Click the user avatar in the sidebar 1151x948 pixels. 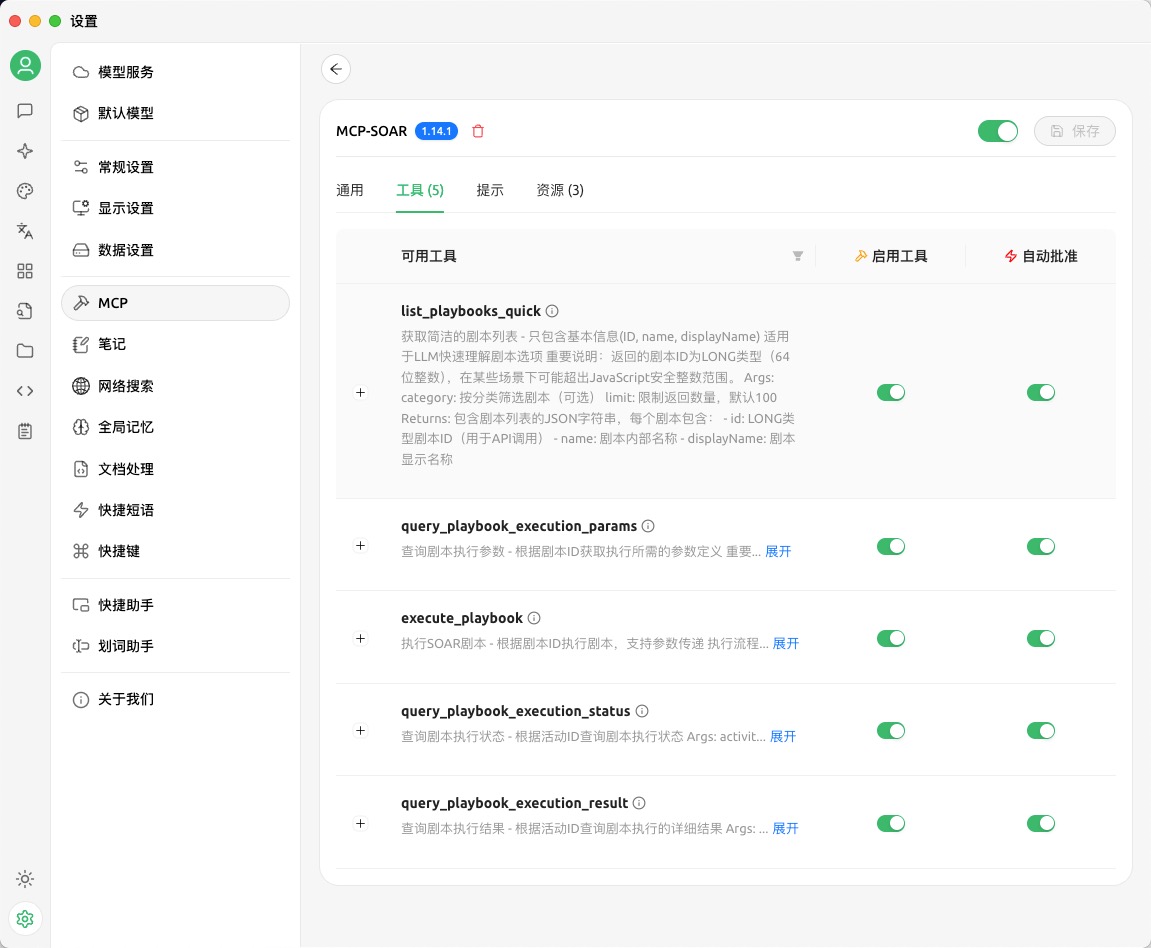(x=25, y=66)
